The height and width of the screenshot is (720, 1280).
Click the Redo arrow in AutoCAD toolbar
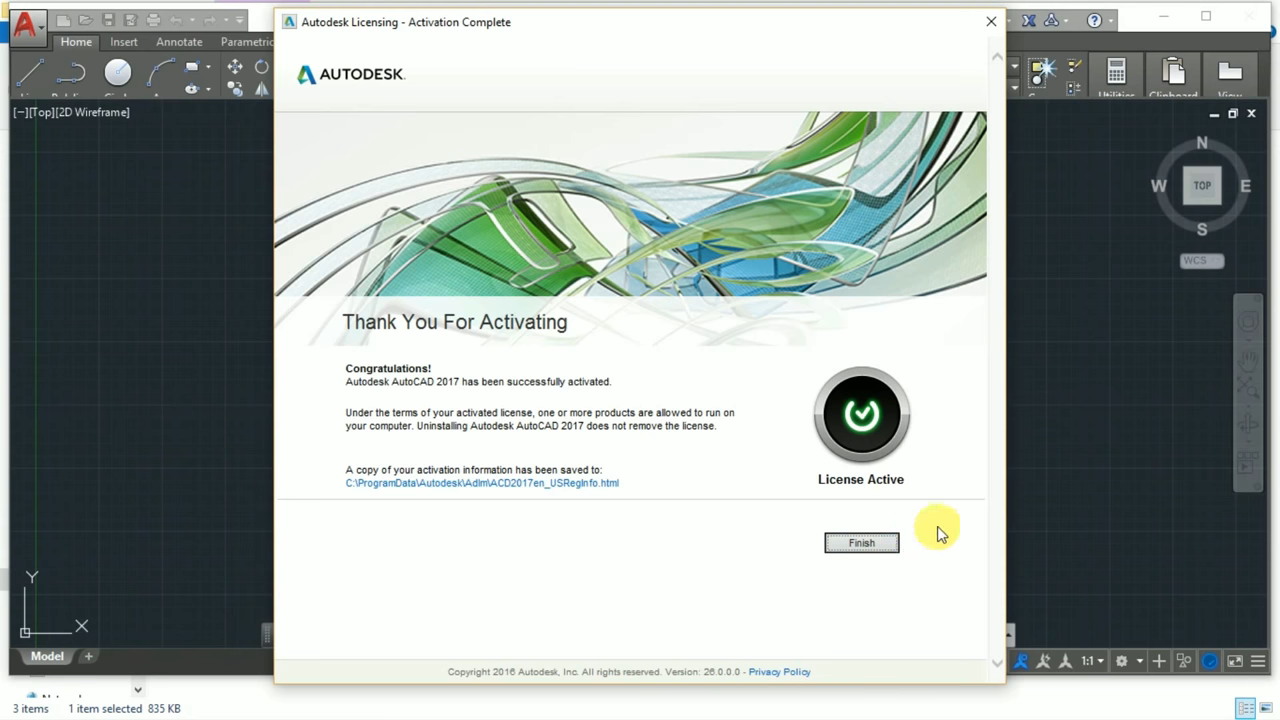pos(210,20)
